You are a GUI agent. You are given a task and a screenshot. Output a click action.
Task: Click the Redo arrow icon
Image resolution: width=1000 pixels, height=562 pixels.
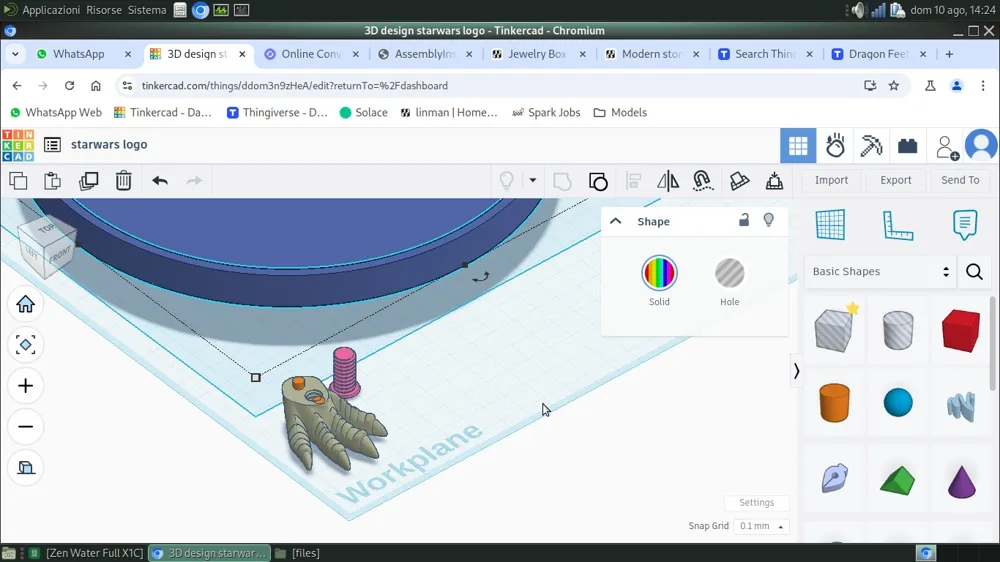click(194, 181)
